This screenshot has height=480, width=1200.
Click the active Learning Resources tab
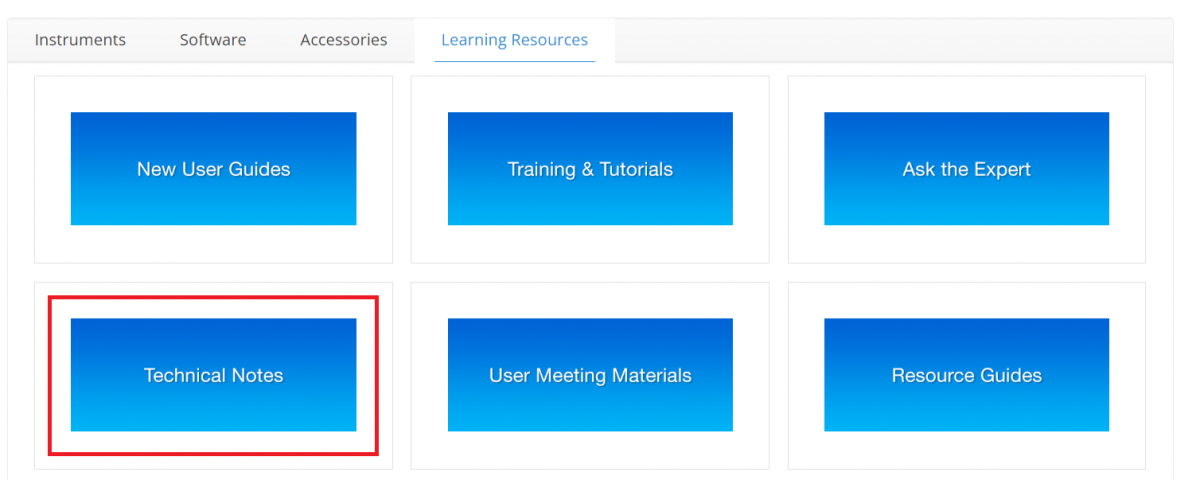point(514,40)
